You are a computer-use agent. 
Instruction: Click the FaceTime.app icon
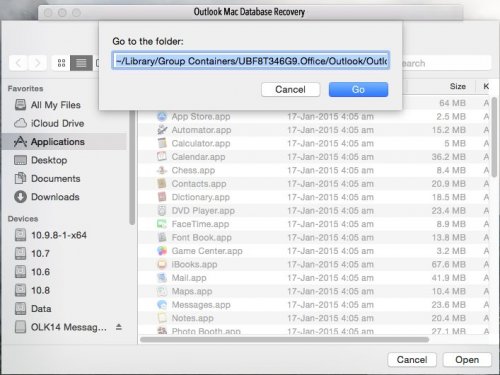[162, 224]
